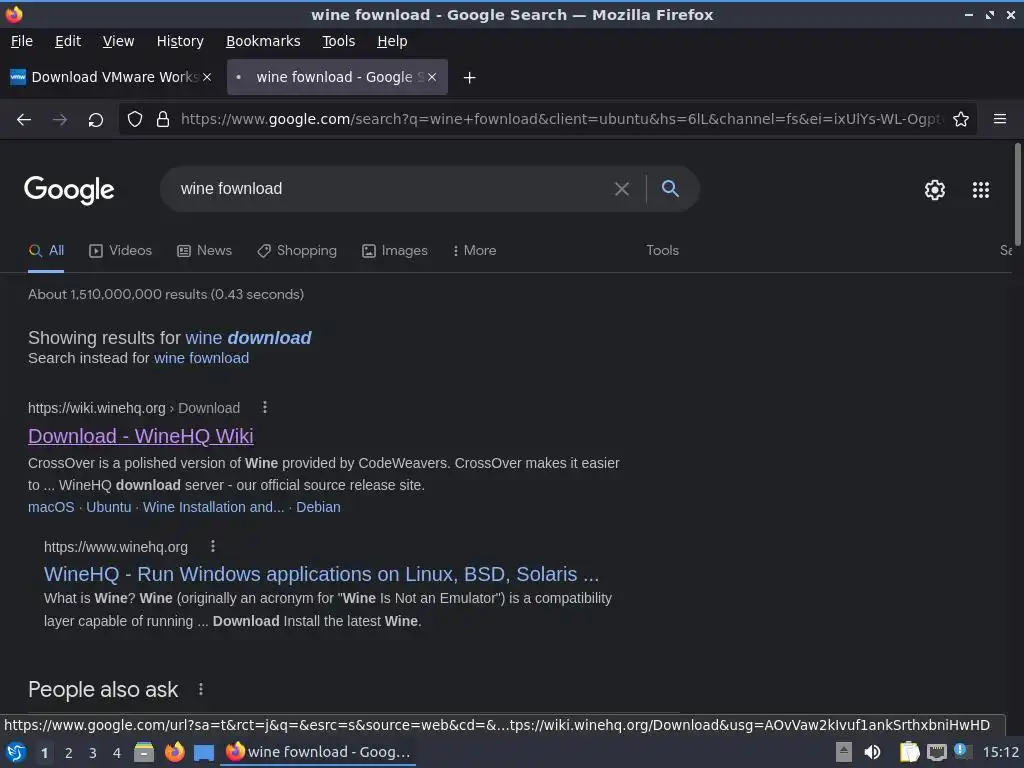View site security lock info
The image size is (1024, 768).
[x=163, y=120]
